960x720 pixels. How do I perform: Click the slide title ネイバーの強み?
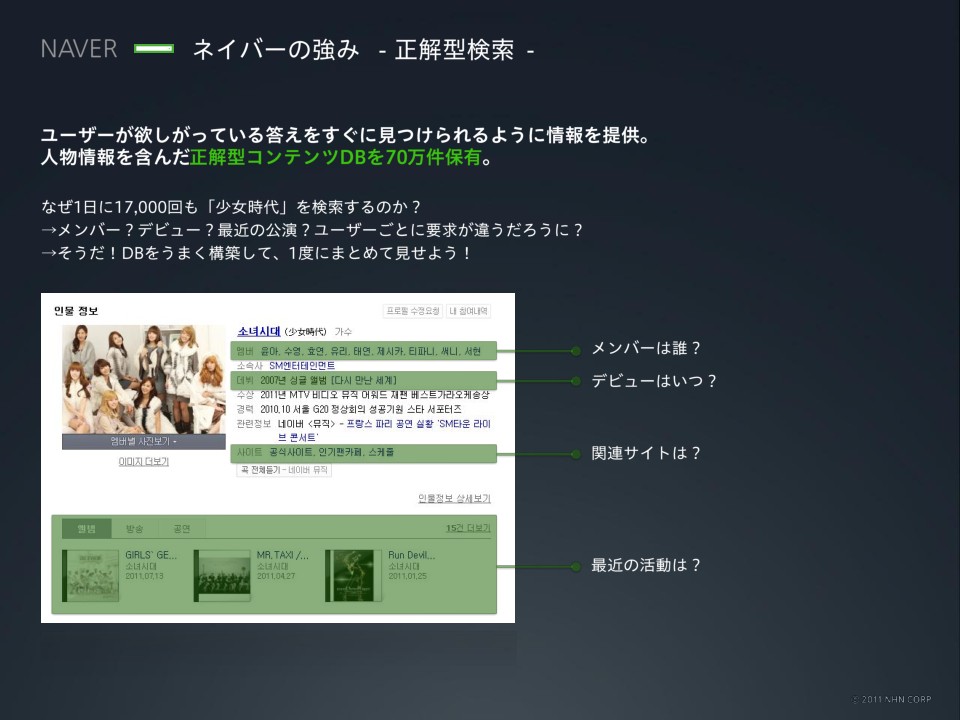tap(276, 50)
